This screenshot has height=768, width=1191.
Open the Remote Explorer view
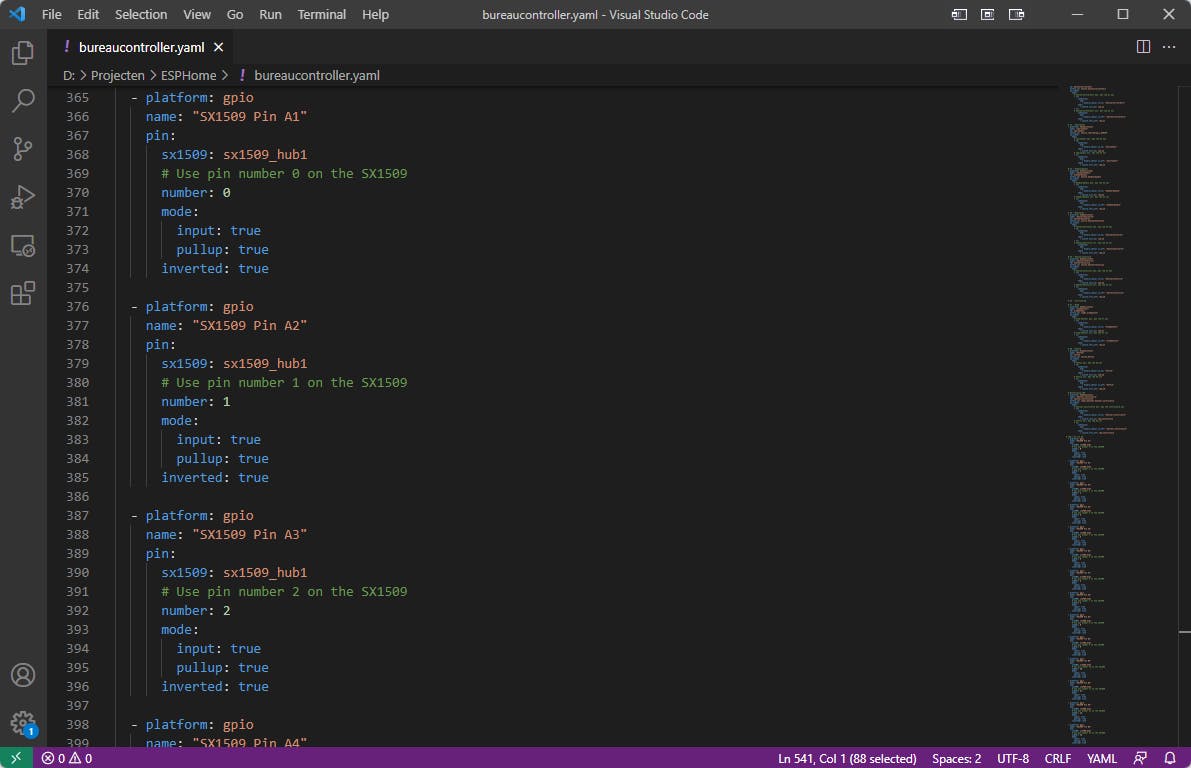pos(23,245)
